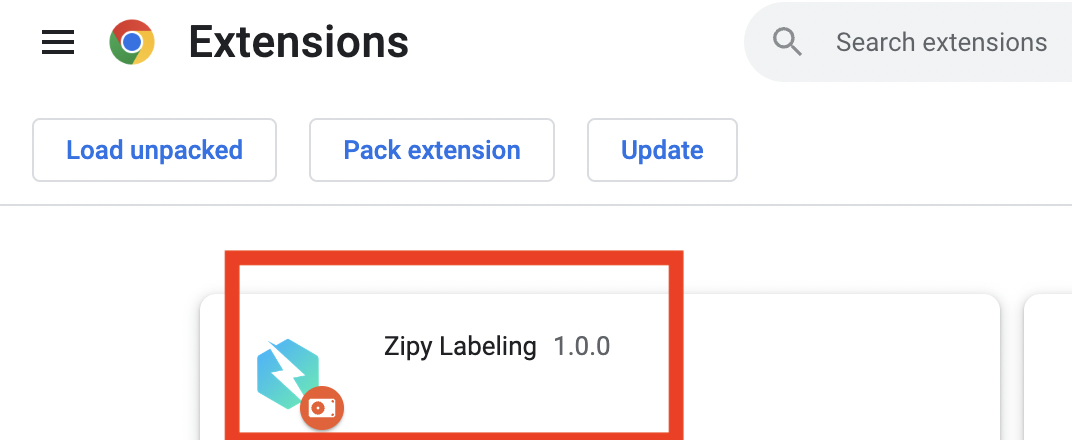The width and height of the screenshot is (1072, 440).
Task: Click the version number 1.0.0
Action: [x=581, y=347]
